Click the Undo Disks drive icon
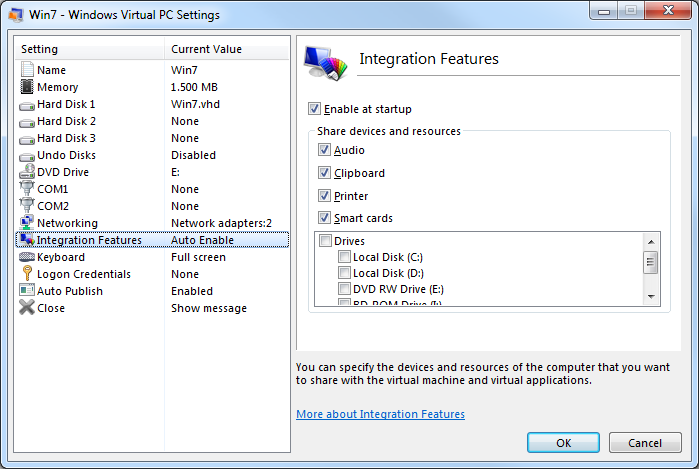 [27, 156]
